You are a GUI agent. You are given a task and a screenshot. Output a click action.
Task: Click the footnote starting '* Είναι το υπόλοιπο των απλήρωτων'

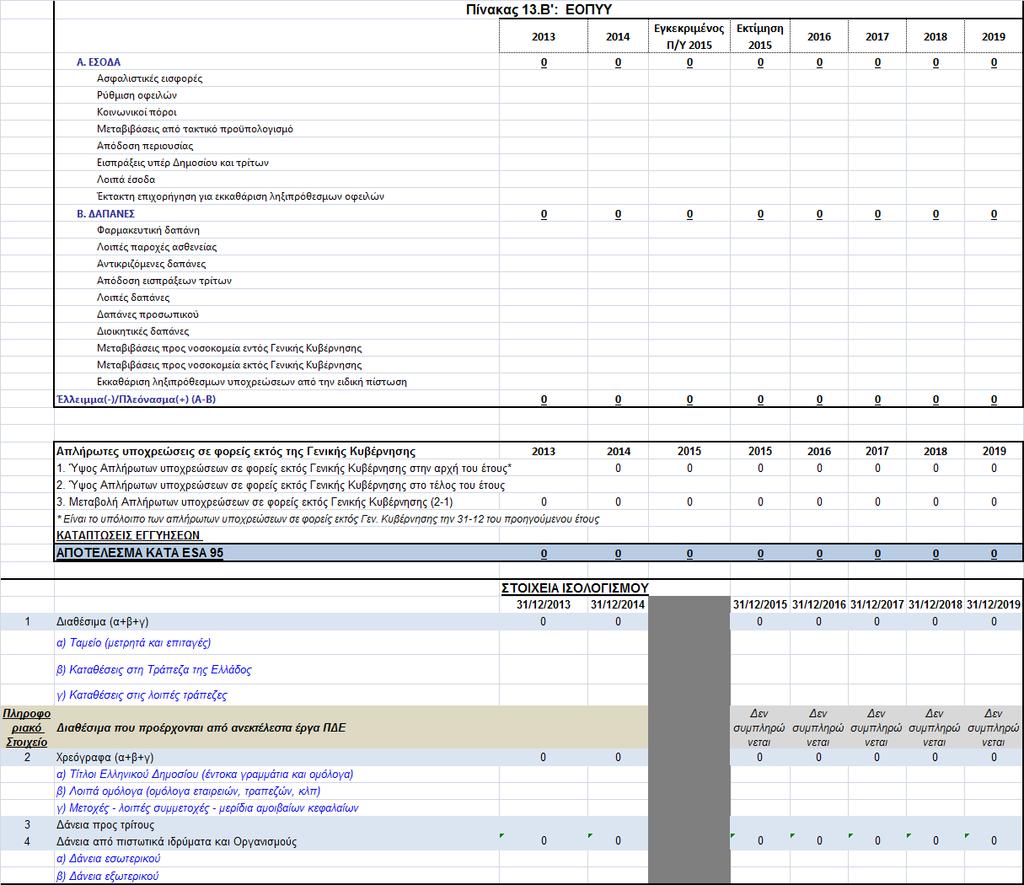pyautogui.click(x=327, y=519)
